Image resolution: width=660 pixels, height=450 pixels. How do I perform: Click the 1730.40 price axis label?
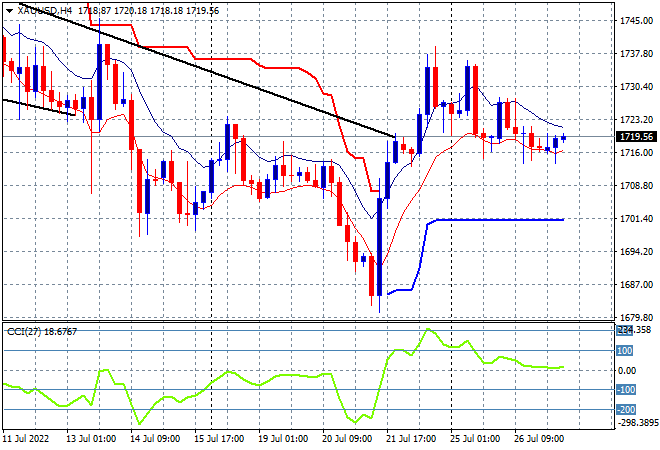(636, 86)
